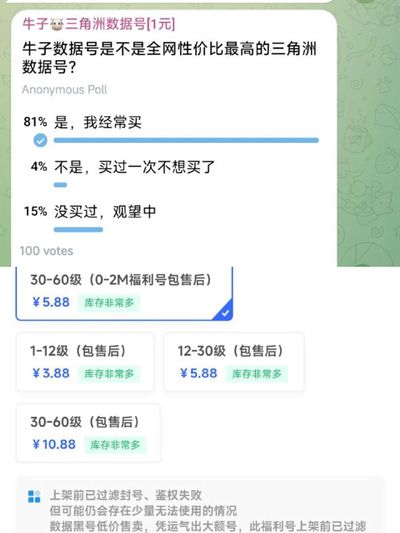Select poll option 不是，买过一次不想买了

coord(135,167)
